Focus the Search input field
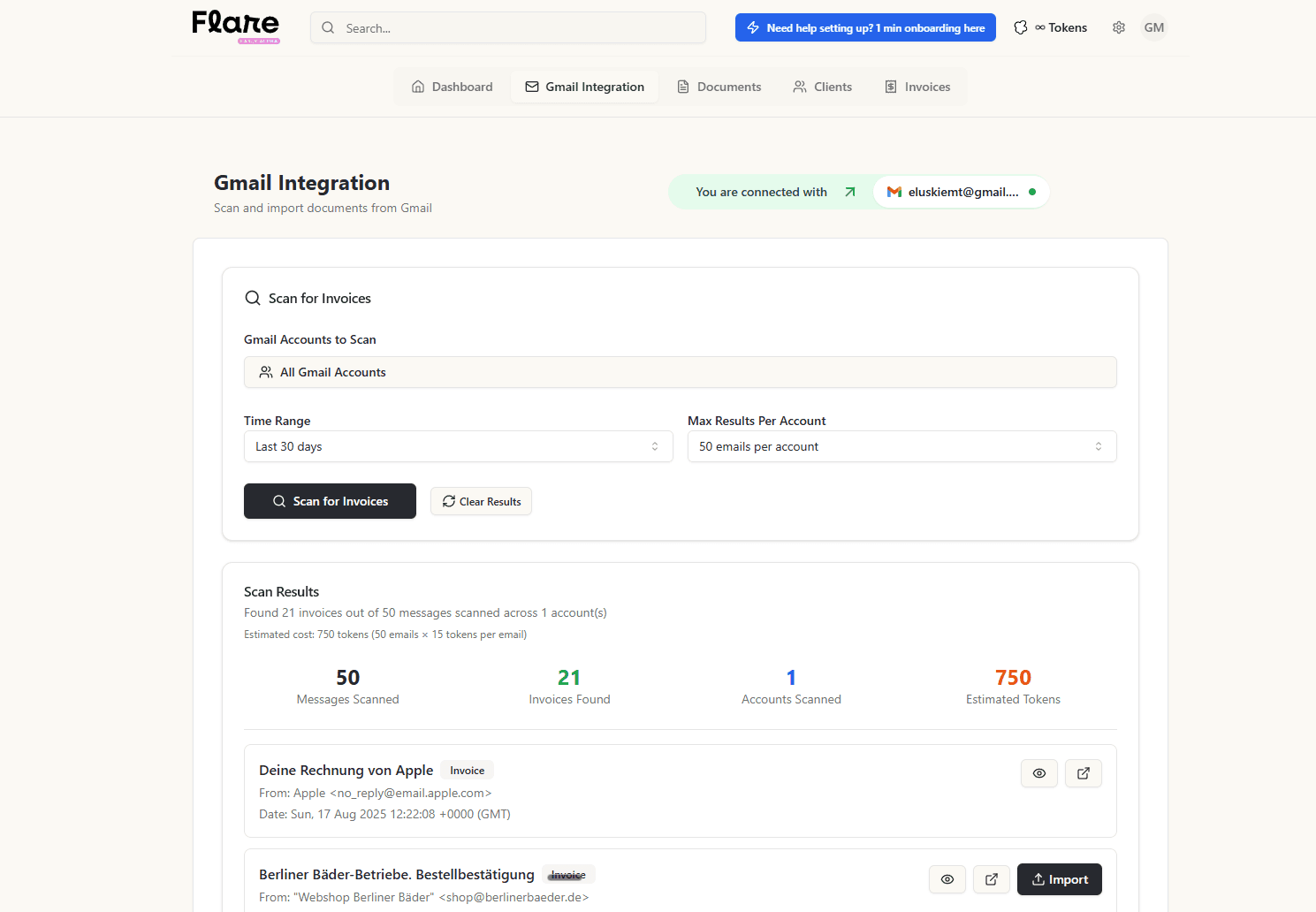This screenshot has width=1316, height=912. coord(508,27)
